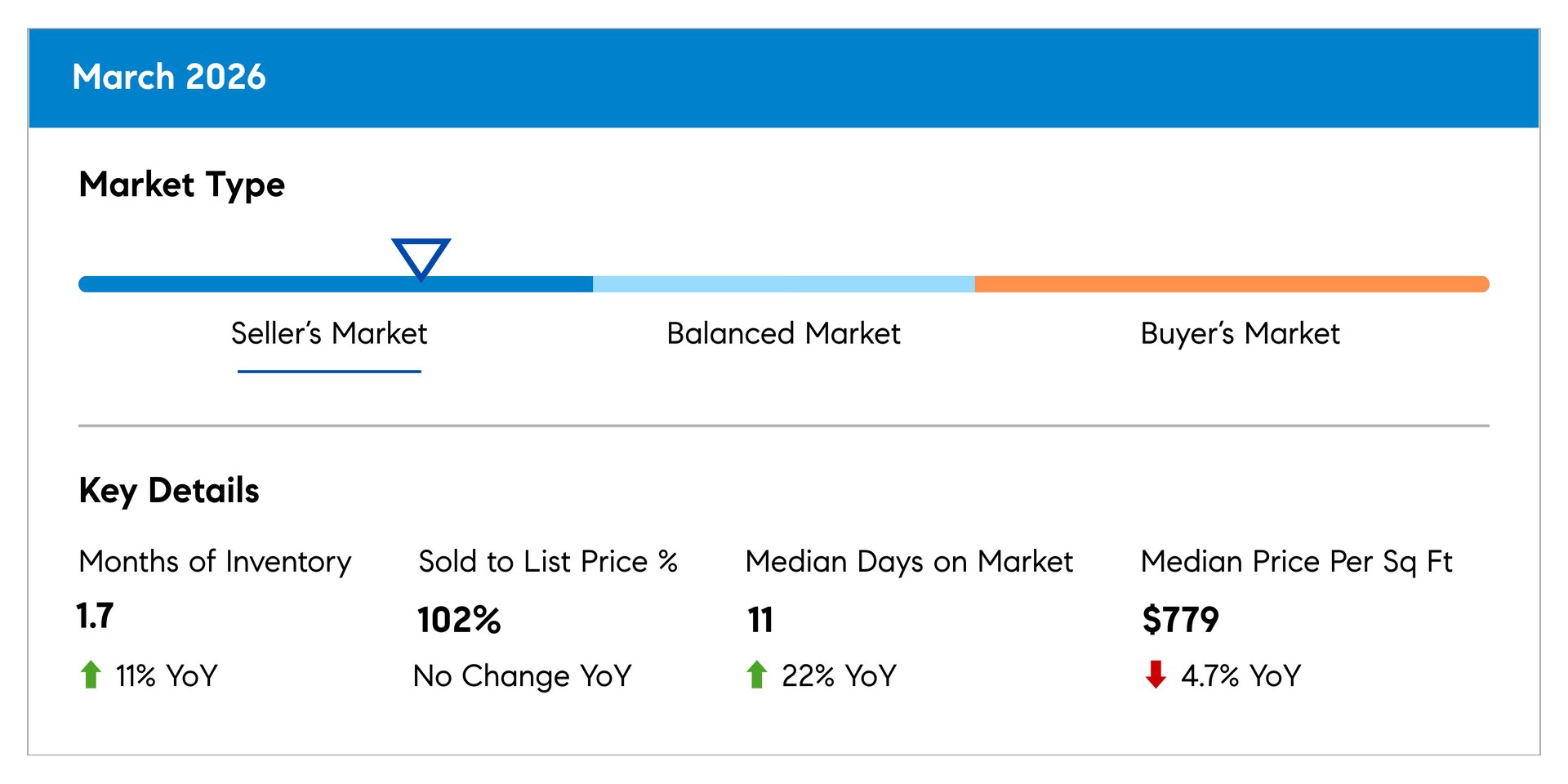Select the Balanced Market label
1568x784 pixels.
click(x=783, y=333)
